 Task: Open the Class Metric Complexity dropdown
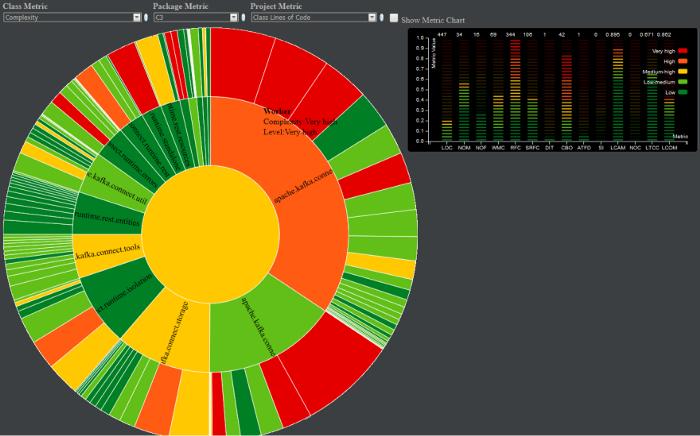click(72, 17)
